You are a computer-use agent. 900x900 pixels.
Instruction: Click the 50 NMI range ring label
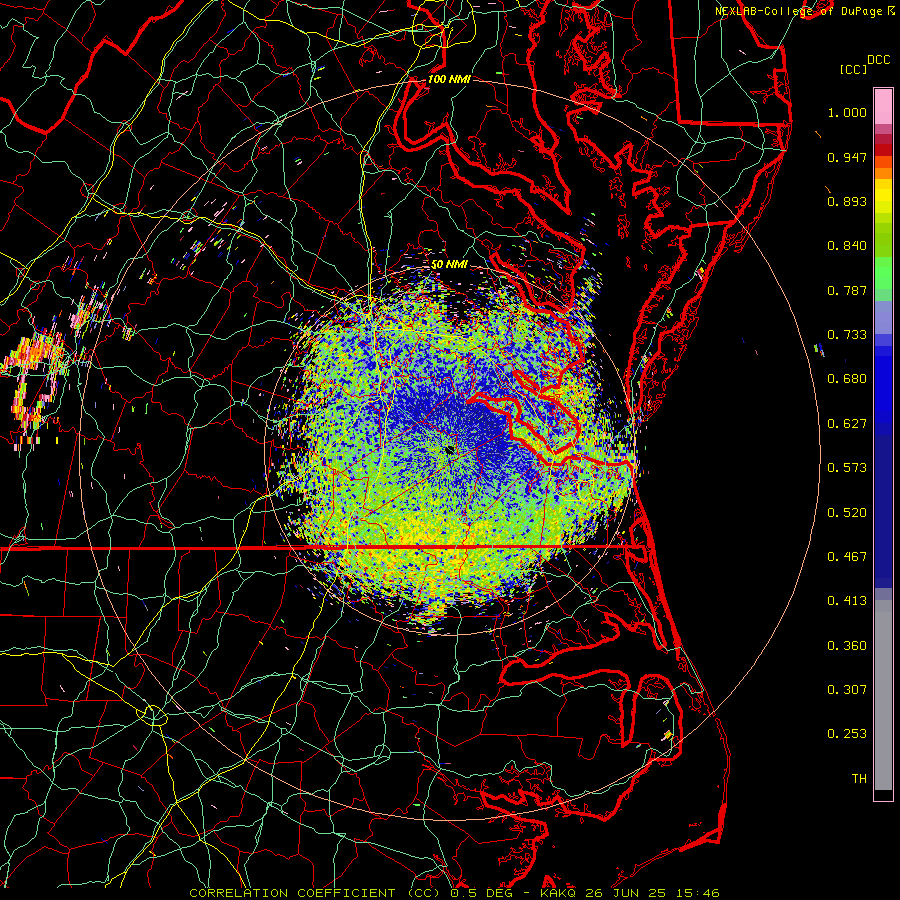pos(449,265)
